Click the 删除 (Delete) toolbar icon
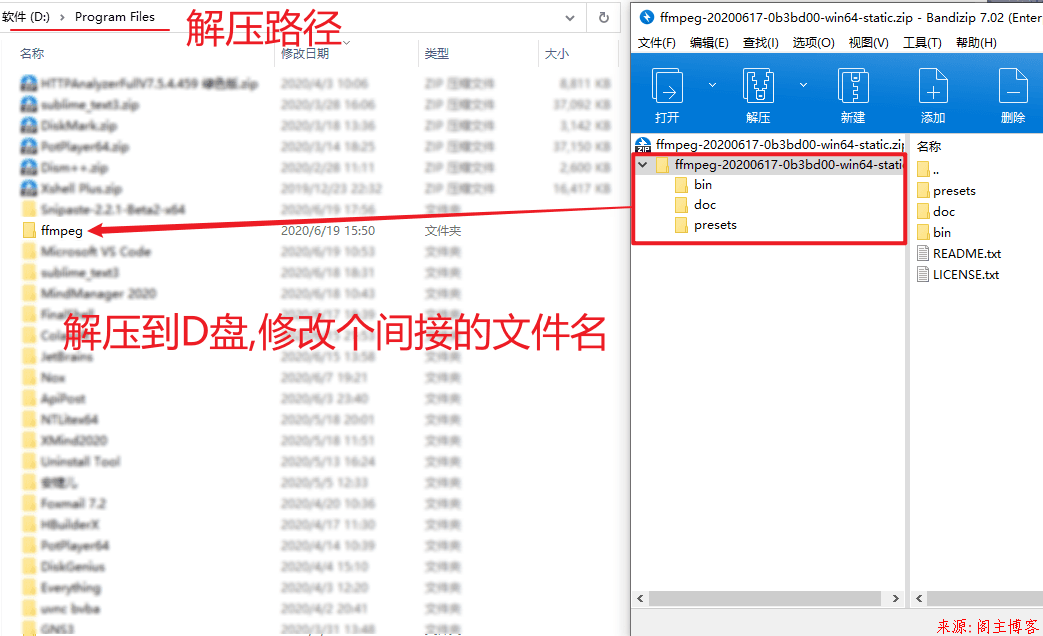 click(x=1013, y=86)
